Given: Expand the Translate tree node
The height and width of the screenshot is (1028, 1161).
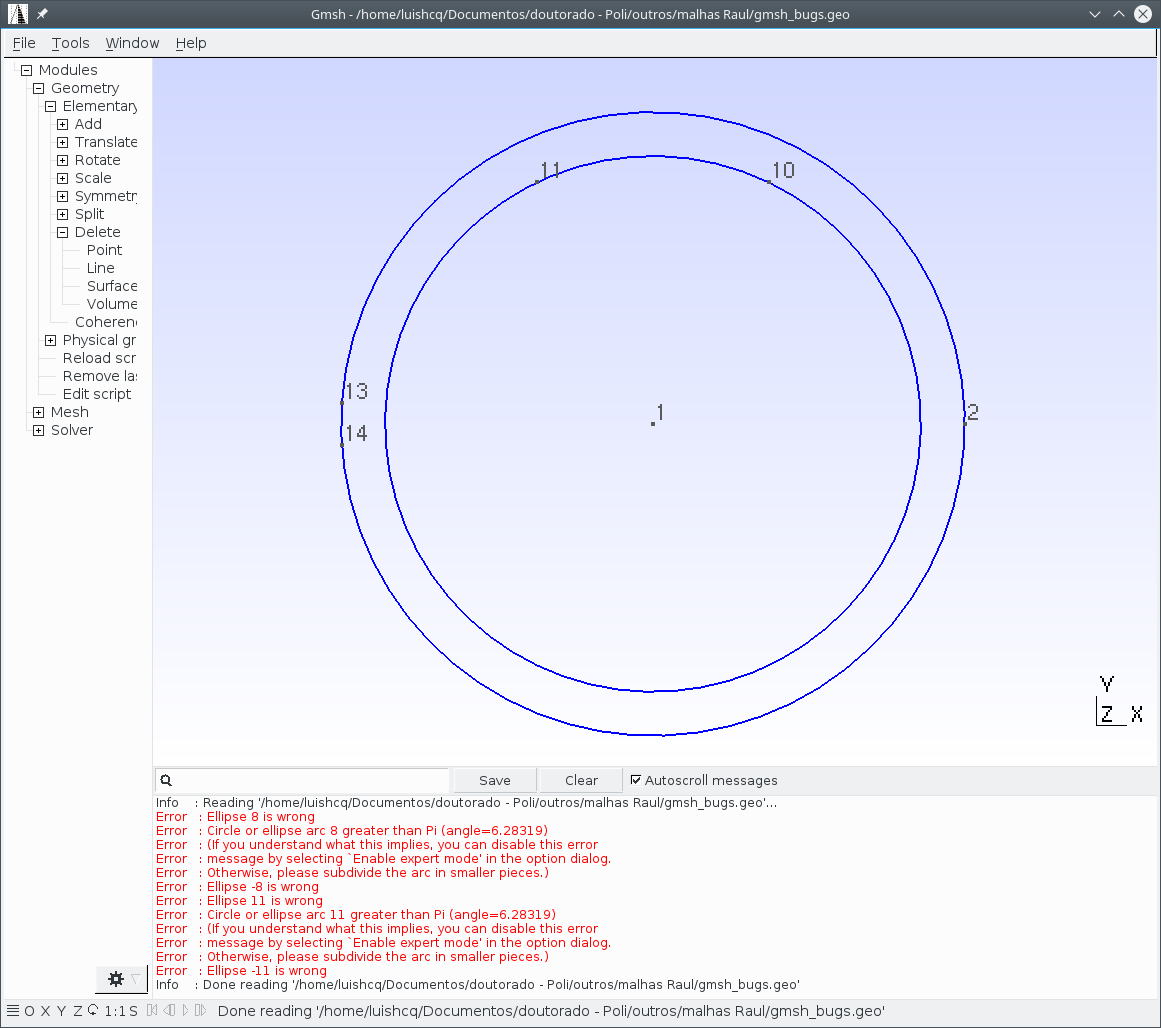Looking at the screenshot, I should tap(62, 142).
